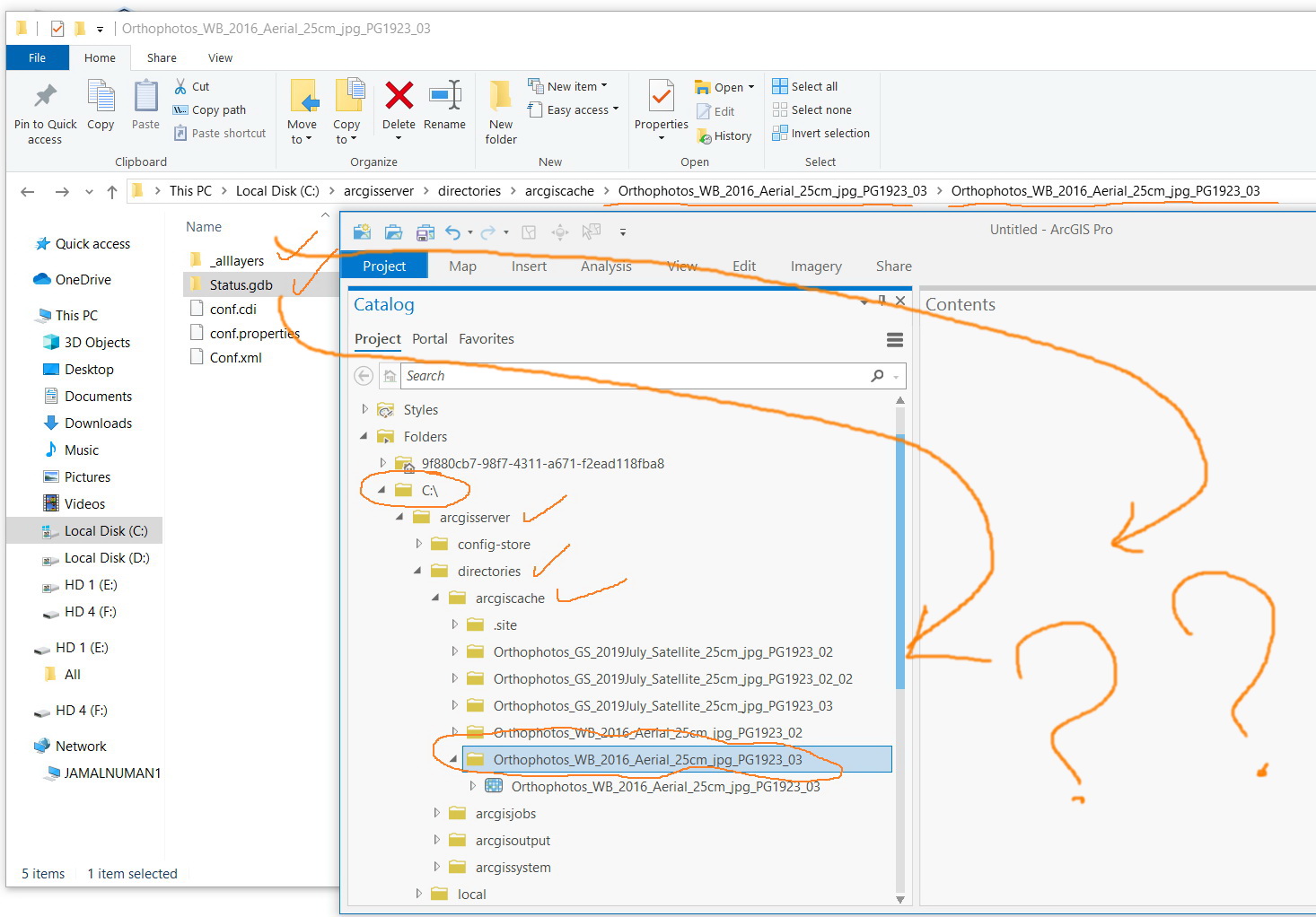Viewport: 1316px width, 917px height.
Task: Select the conf.cdi file in Explorer
Action: coord(232,310)
